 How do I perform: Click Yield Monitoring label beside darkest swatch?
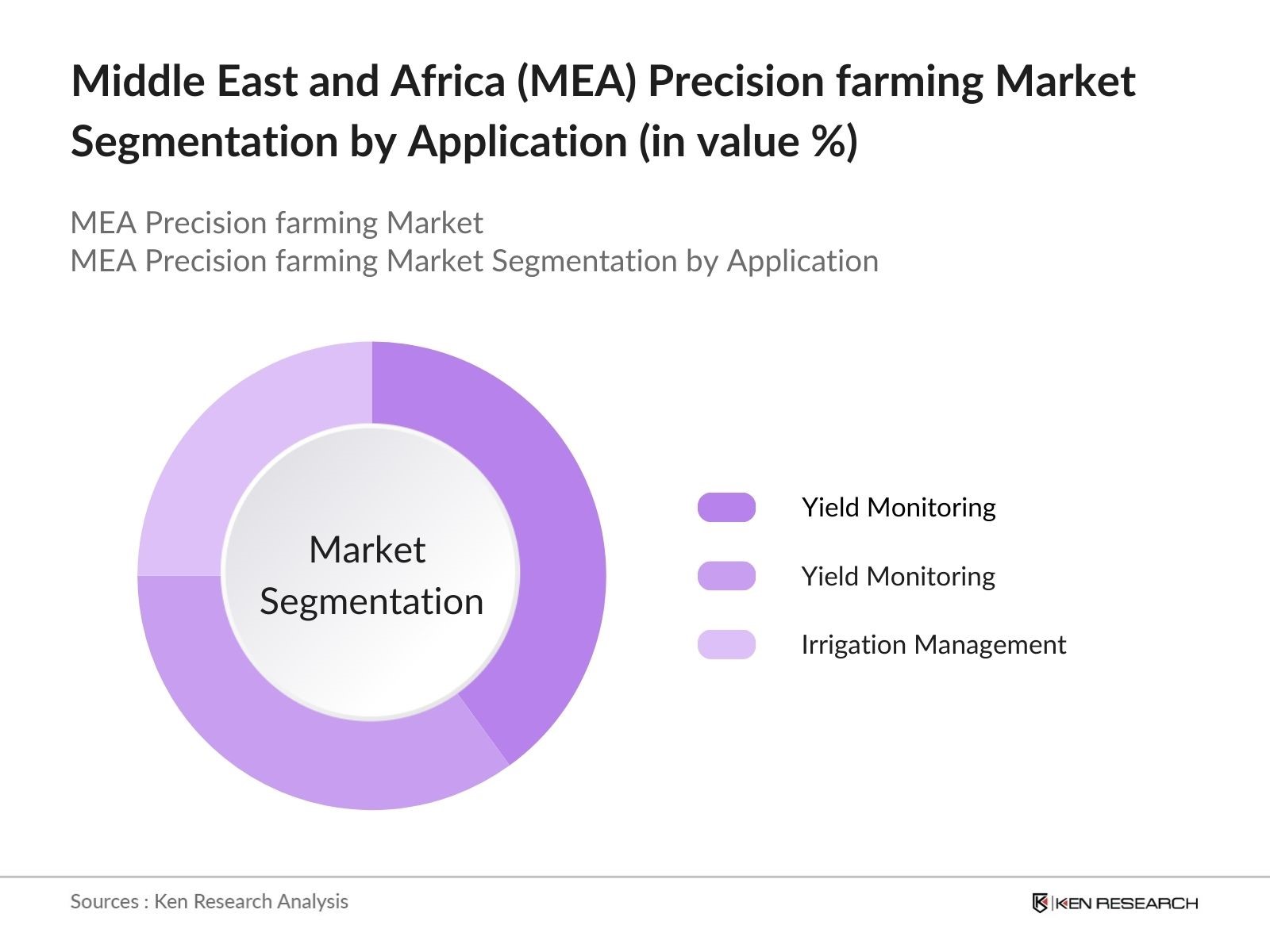pos(898,507)
